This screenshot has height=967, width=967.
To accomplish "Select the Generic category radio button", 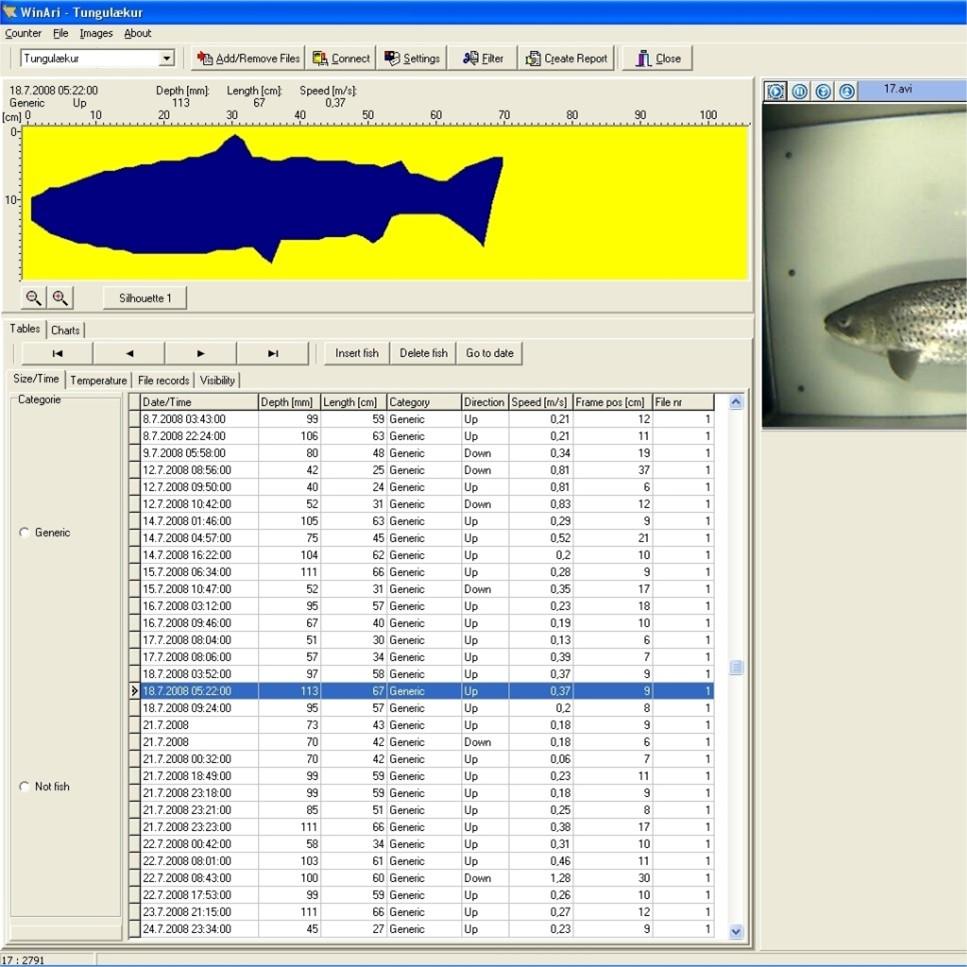I will point(25,533).
